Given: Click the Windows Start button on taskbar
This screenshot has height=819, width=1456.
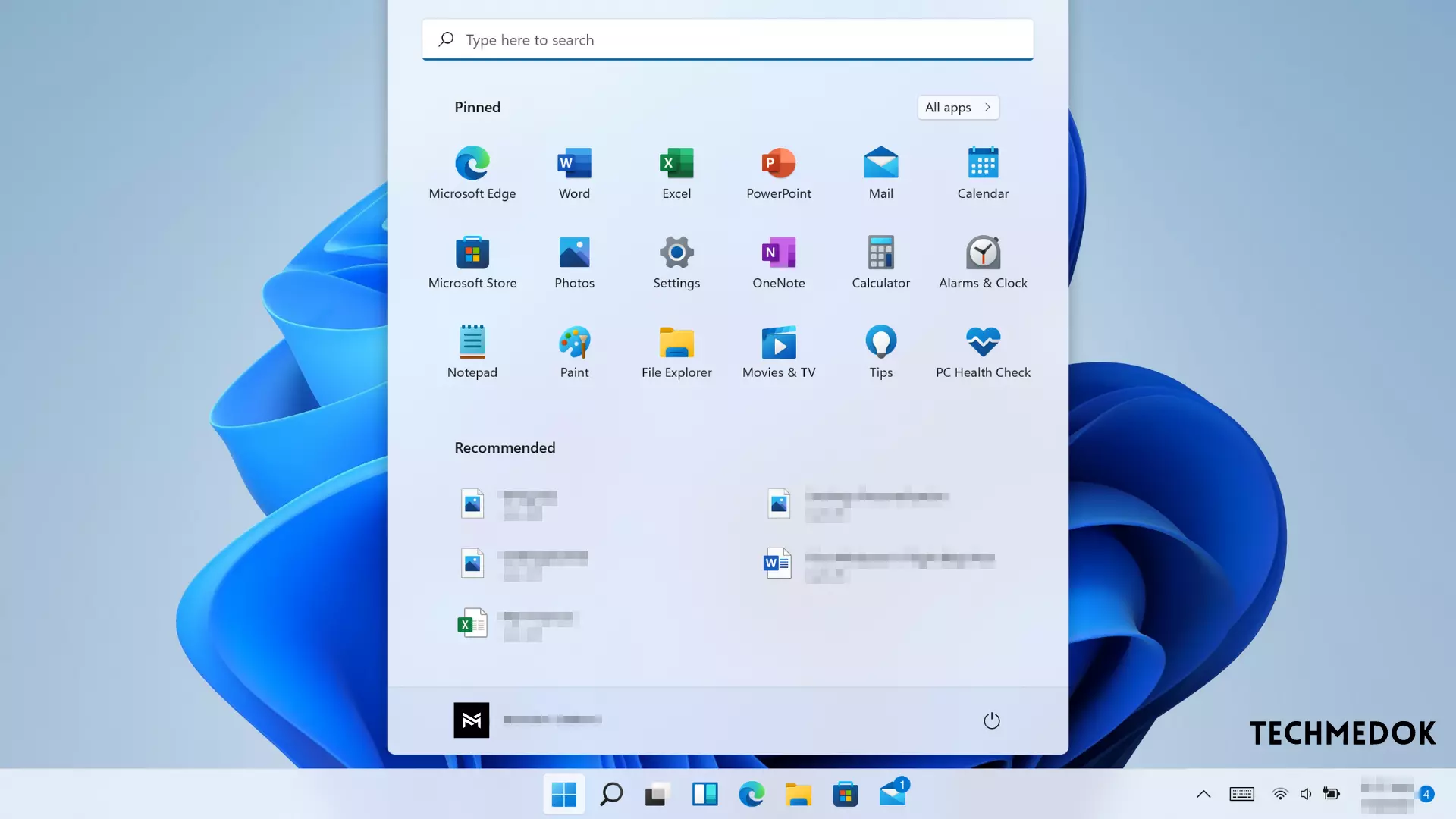Looking at the screenshot, I should click(x=563, y=794).
